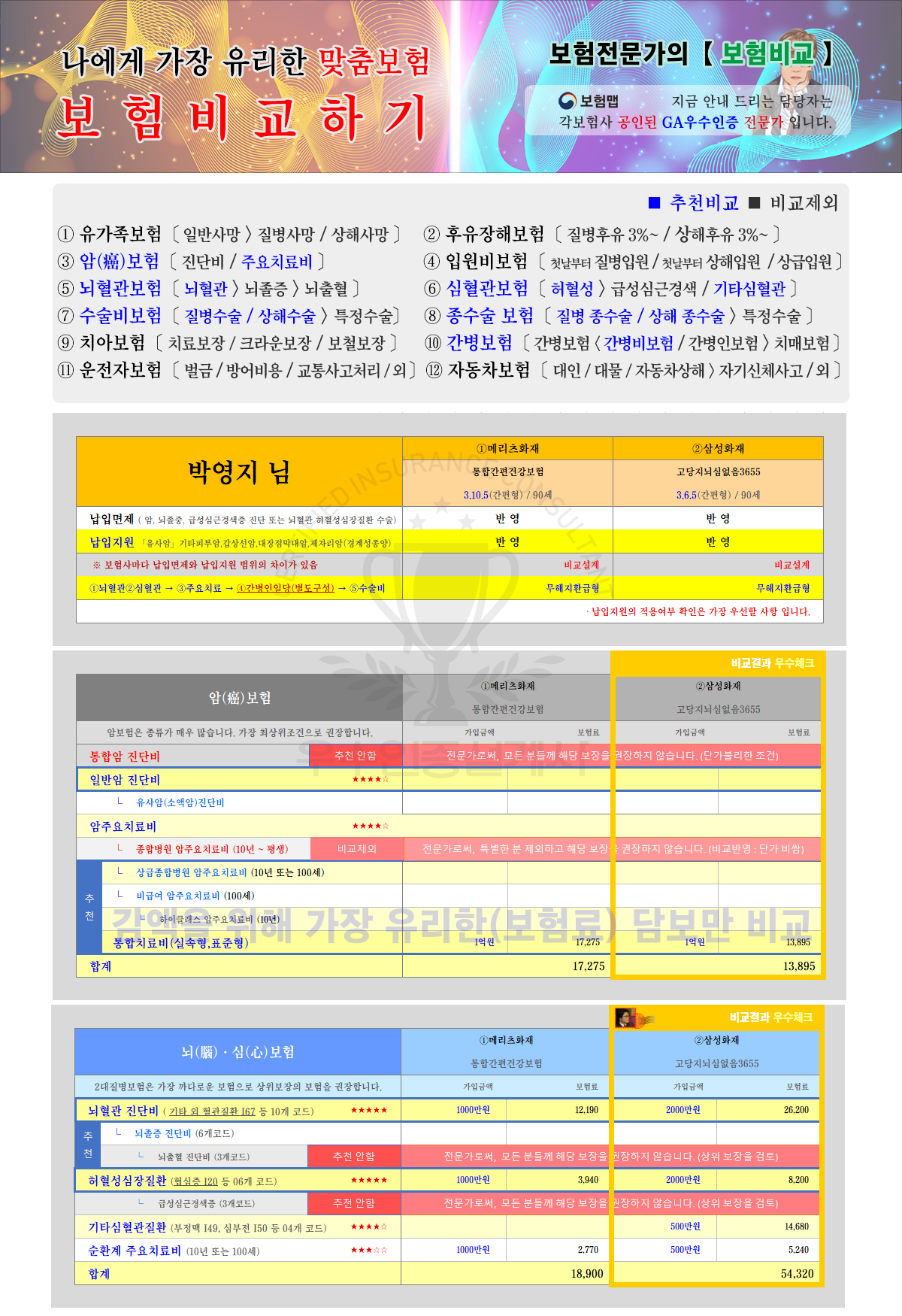The width and height of the screenshot is (902, 1316).
Task: Click the ②삼성화재 header in the top summary table
Action: coord(719,449)
